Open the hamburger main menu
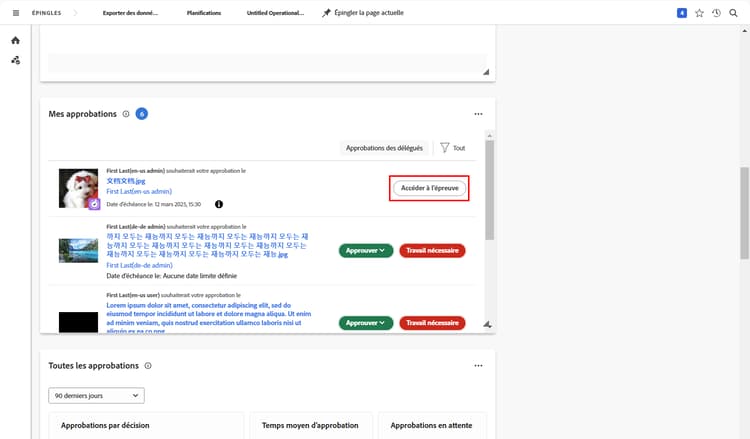 click(x=16, y=13)
